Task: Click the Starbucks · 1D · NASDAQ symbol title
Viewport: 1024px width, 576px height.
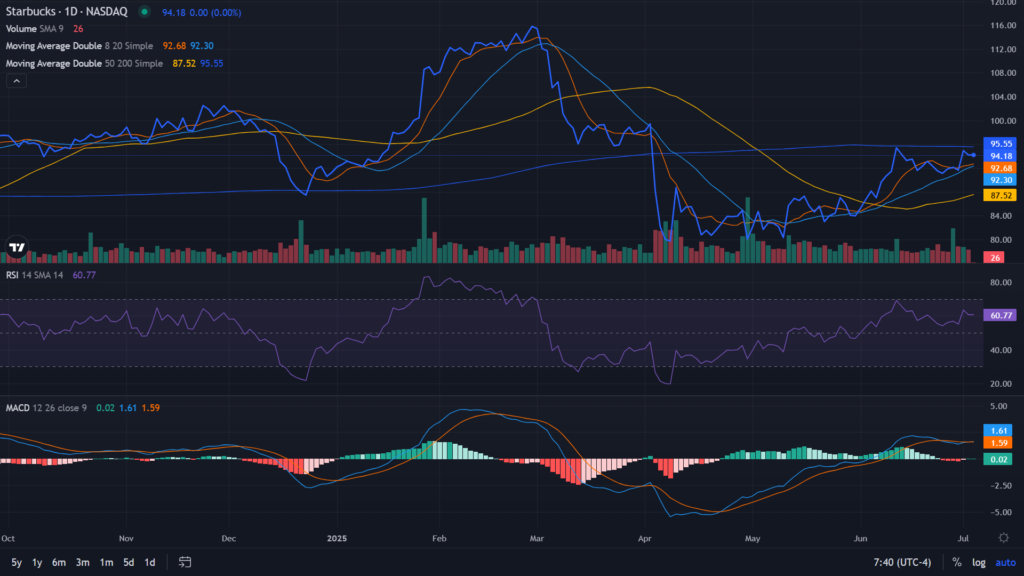Action: 67,12
